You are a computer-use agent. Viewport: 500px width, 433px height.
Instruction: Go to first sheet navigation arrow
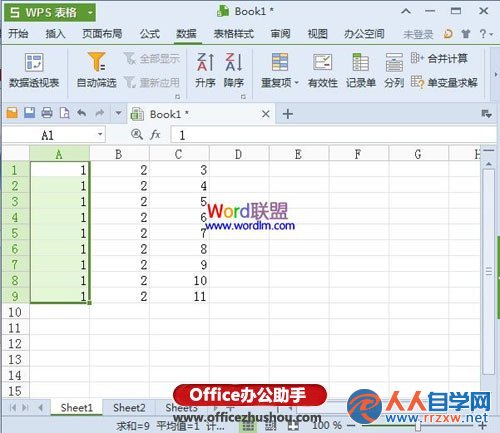tap(13, 407)
